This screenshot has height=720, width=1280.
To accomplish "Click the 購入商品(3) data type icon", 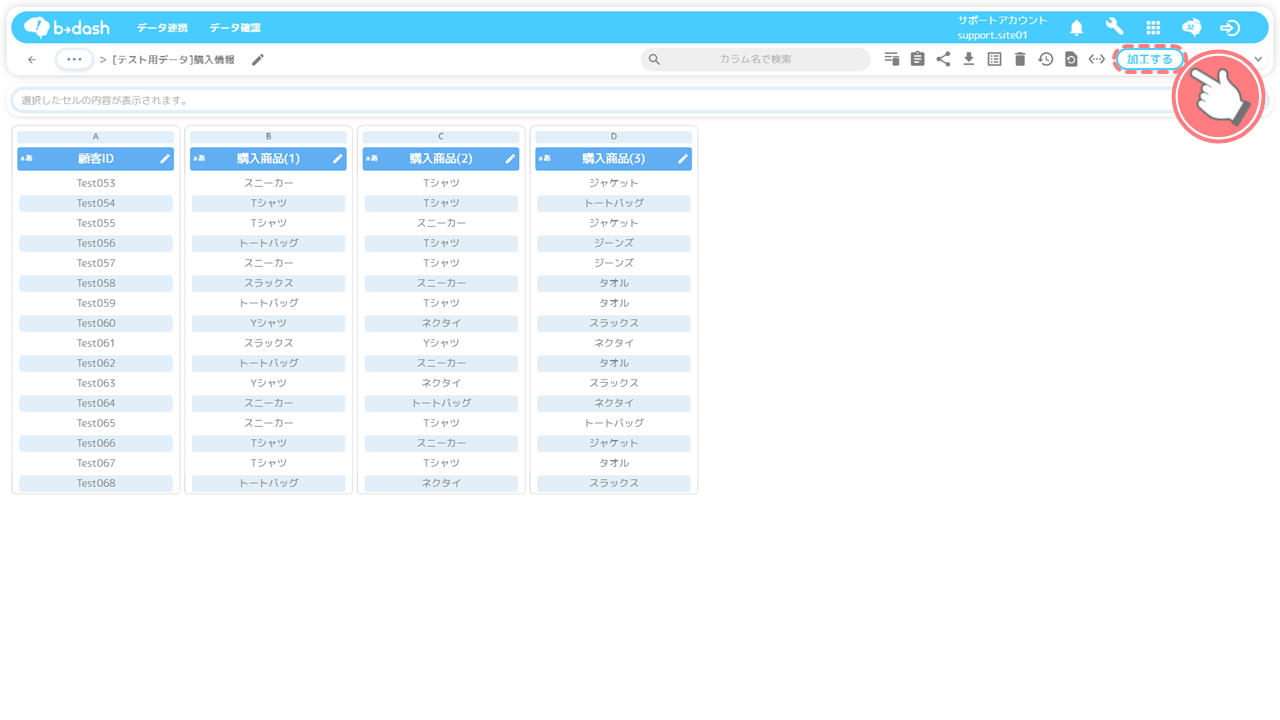I will [545, 158].
